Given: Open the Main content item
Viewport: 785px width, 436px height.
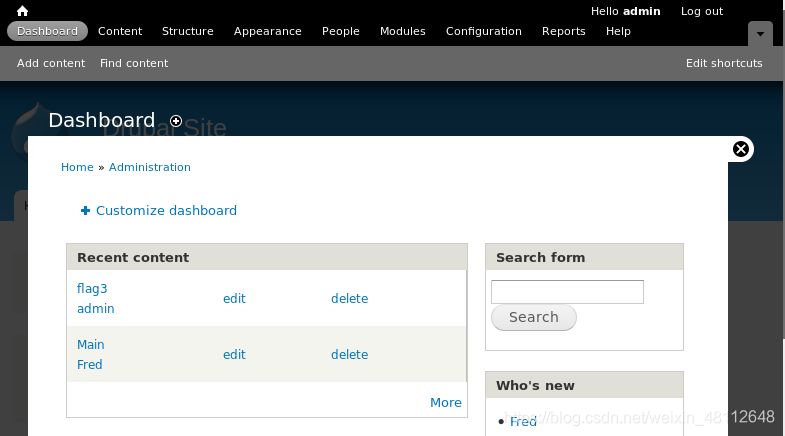Looking at the screenshot, I should point(91,345).
